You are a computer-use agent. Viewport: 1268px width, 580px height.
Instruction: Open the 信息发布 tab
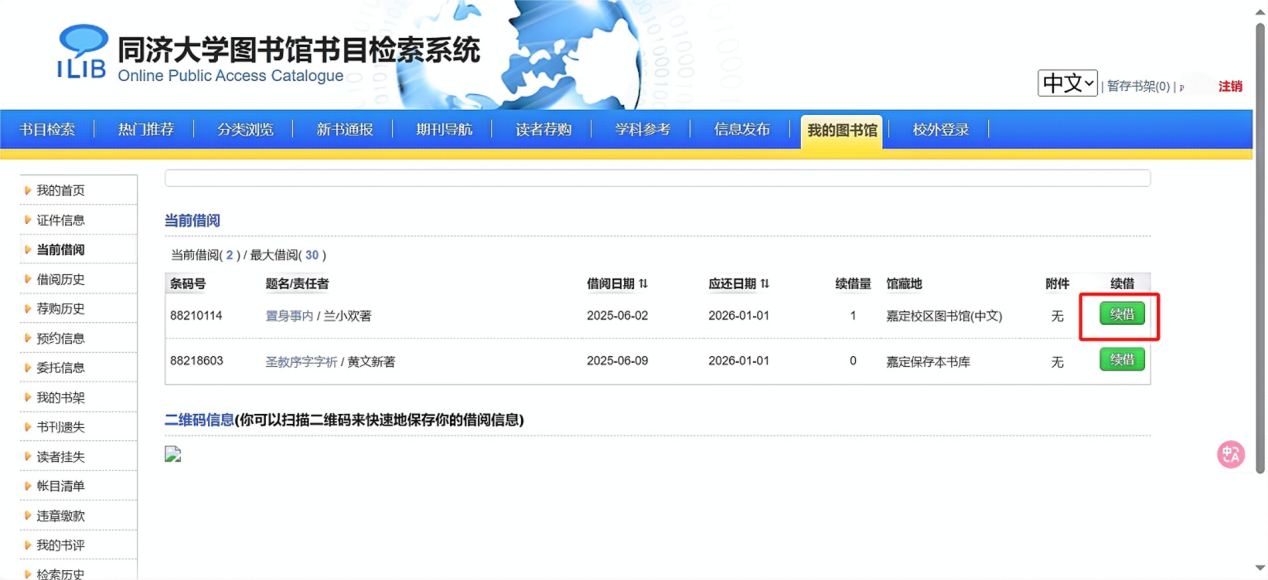tap(742, 129)
